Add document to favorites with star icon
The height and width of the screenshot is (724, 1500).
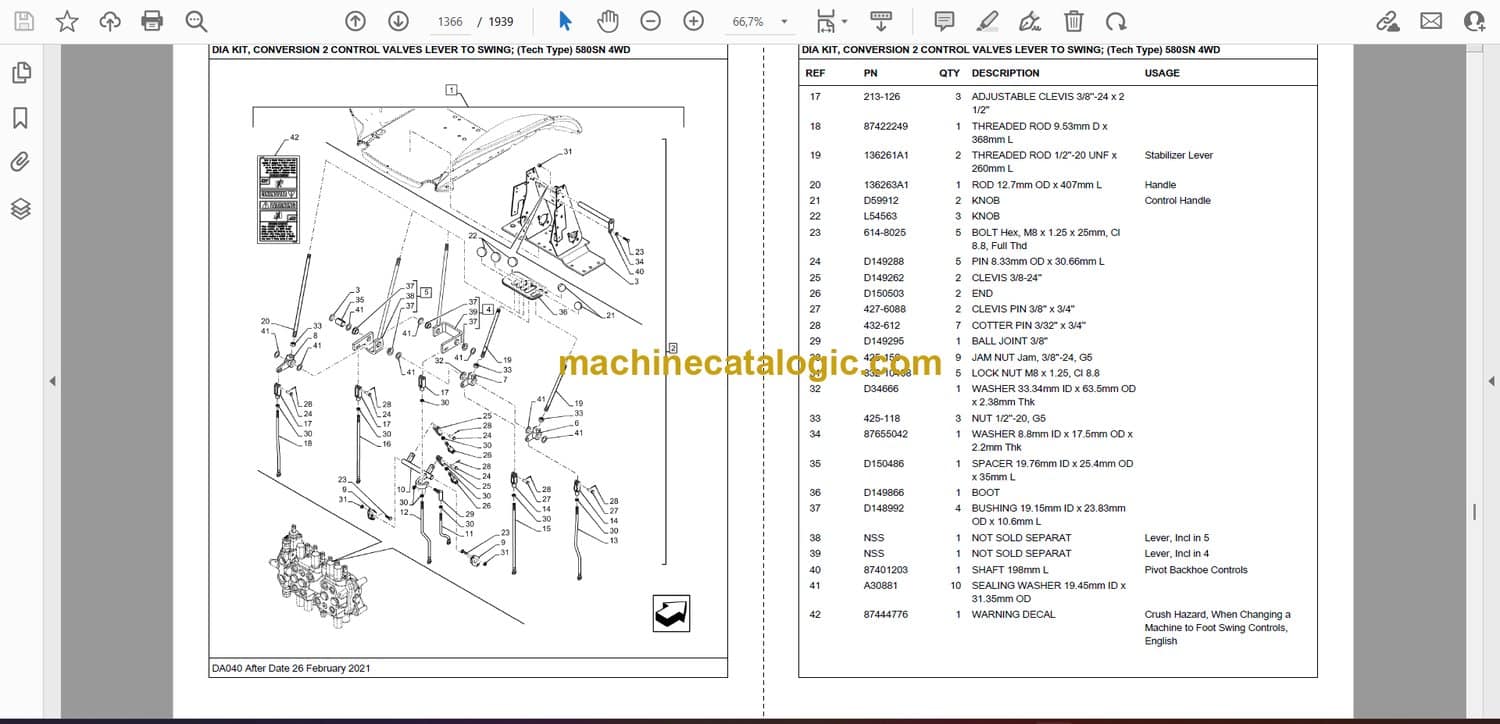(67, 21)
